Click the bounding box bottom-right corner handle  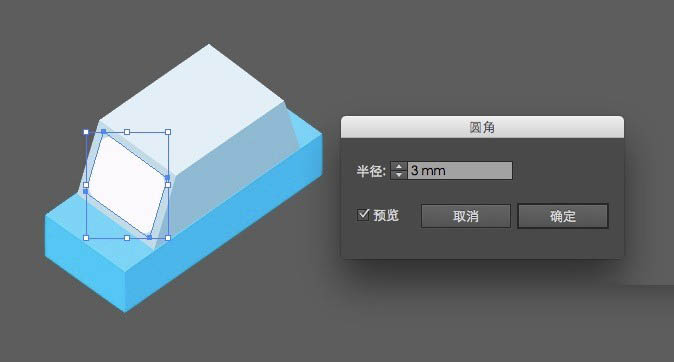(x=168, y=238)
